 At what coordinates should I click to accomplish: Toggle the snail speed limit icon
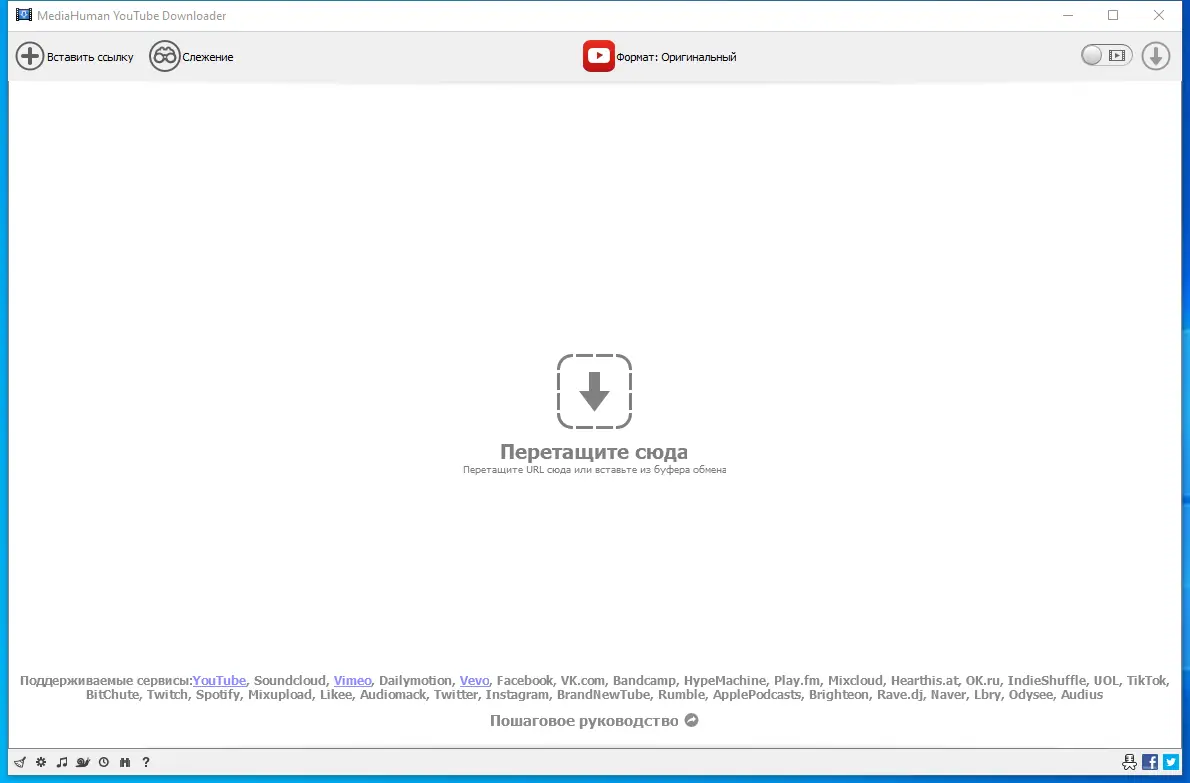(83, 763)
